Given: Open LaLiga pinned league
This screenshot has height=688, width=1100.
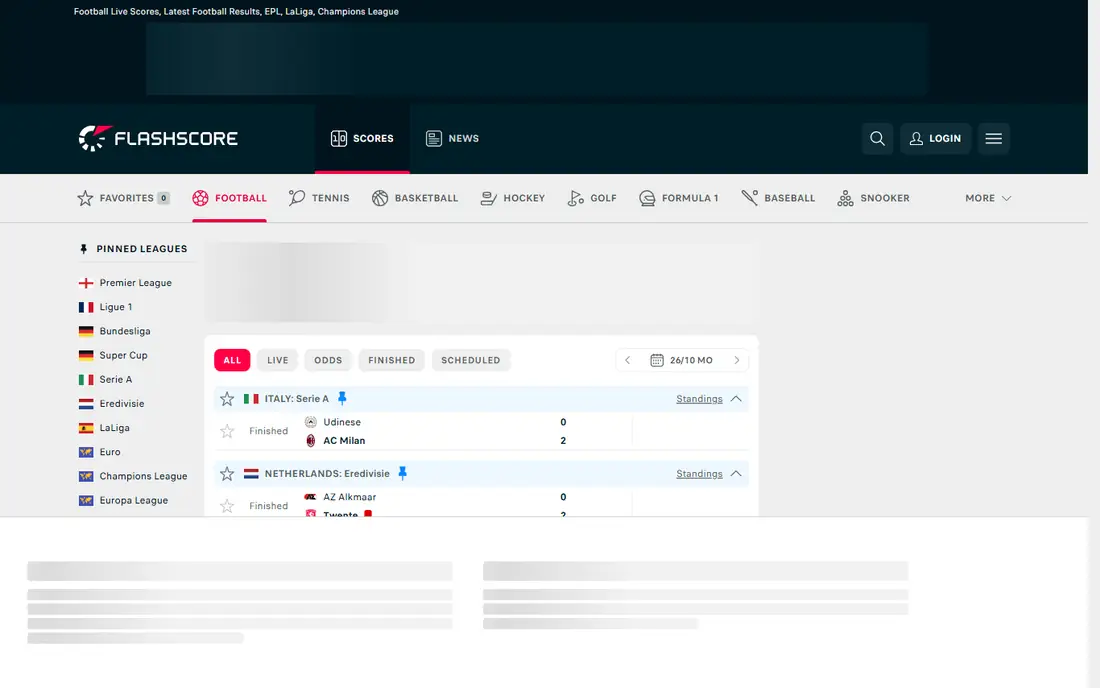Looking at the screenshot, I should click(104, 428).
